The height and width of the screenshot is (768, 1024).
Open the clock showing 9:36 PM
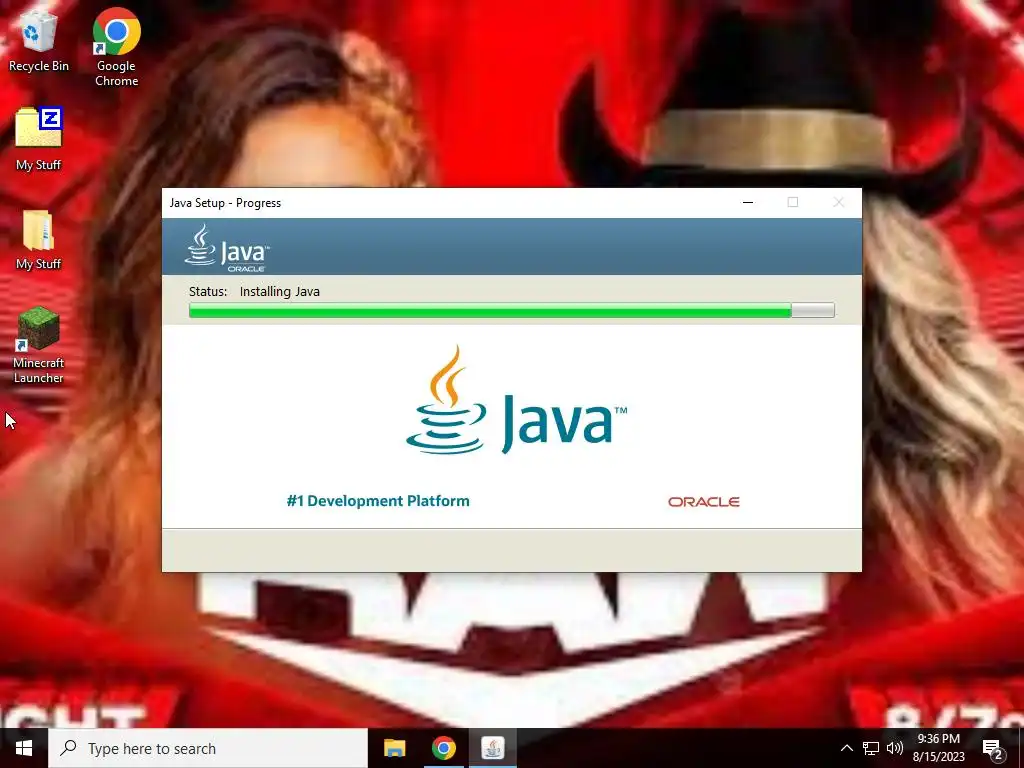pyautogui.click(x=938, y=748)
